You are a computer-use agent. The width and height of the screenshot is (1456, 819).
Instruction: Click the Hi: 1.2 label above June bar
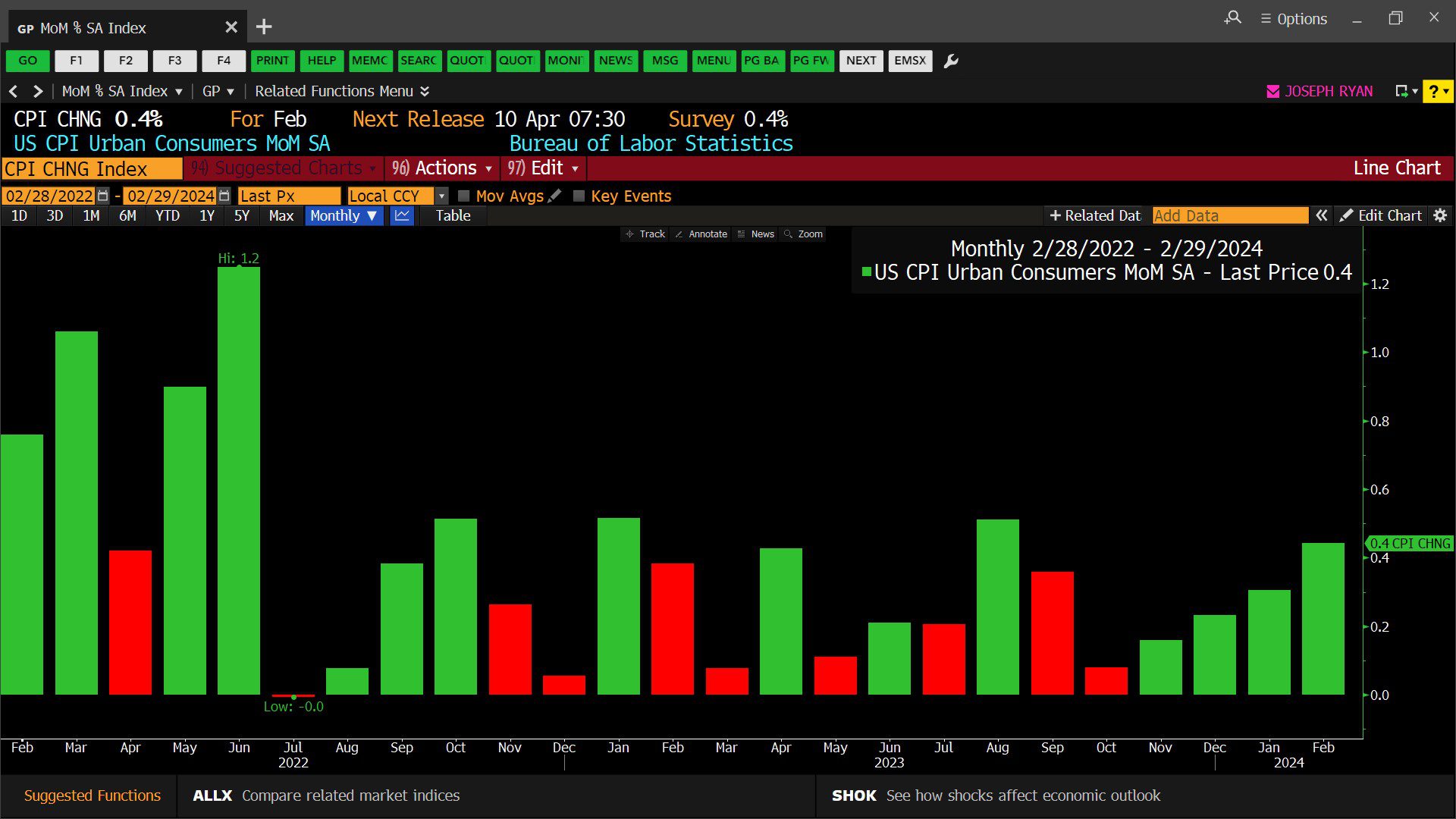pos(238,259)
